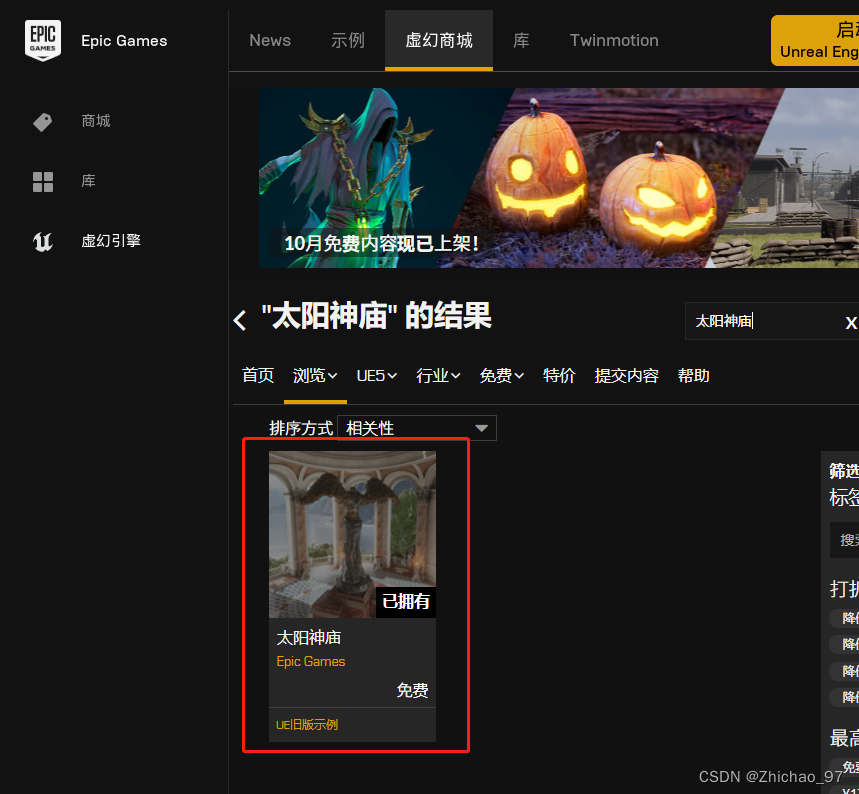Switch to the top 库 tab
This screenshot has width=859, height=794.
pyautogui.click(x=521, y=40)
